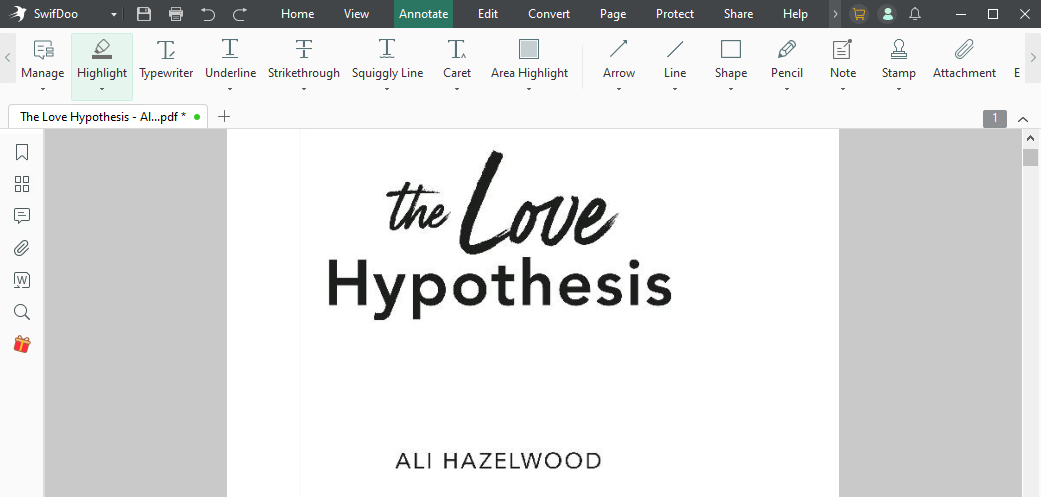Select the Squiggly Line tool
This screenshot has width=1041, height=497.
[x=387, y=59]
